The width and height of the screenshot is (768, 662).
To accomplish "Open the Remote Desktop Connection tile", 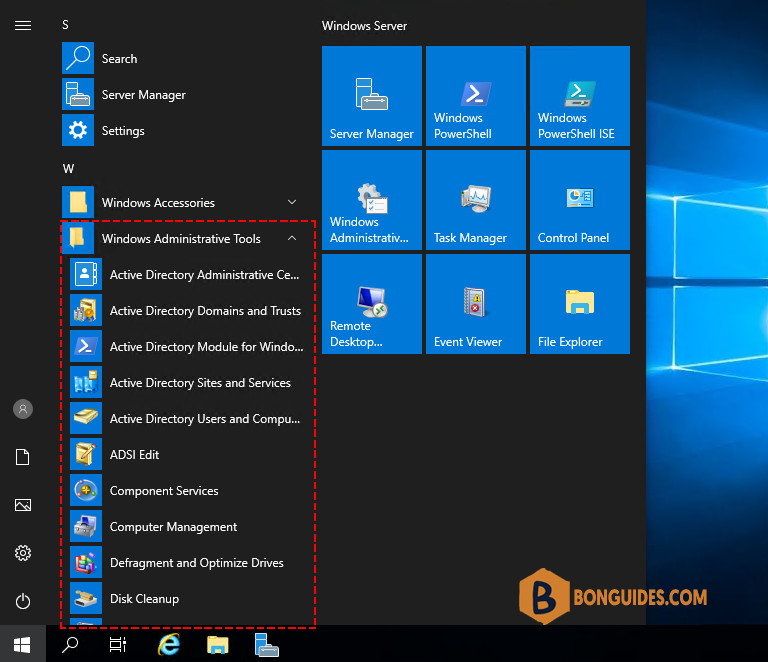I will pyautogui.click(x=372, y=304).
